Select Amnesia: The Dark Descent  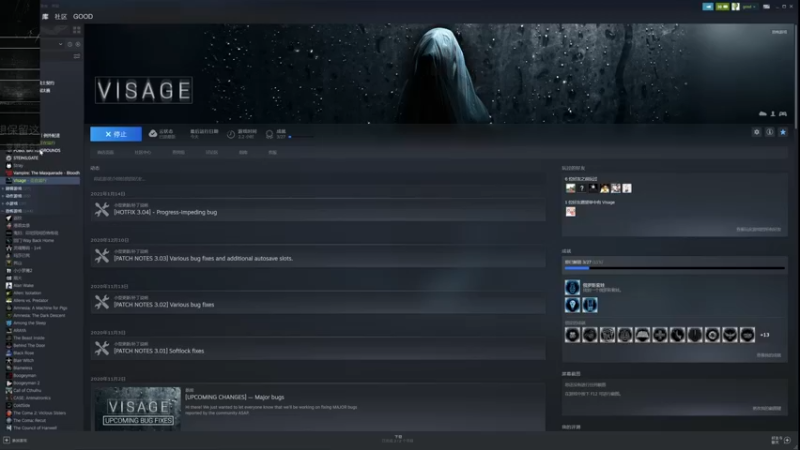39,315
